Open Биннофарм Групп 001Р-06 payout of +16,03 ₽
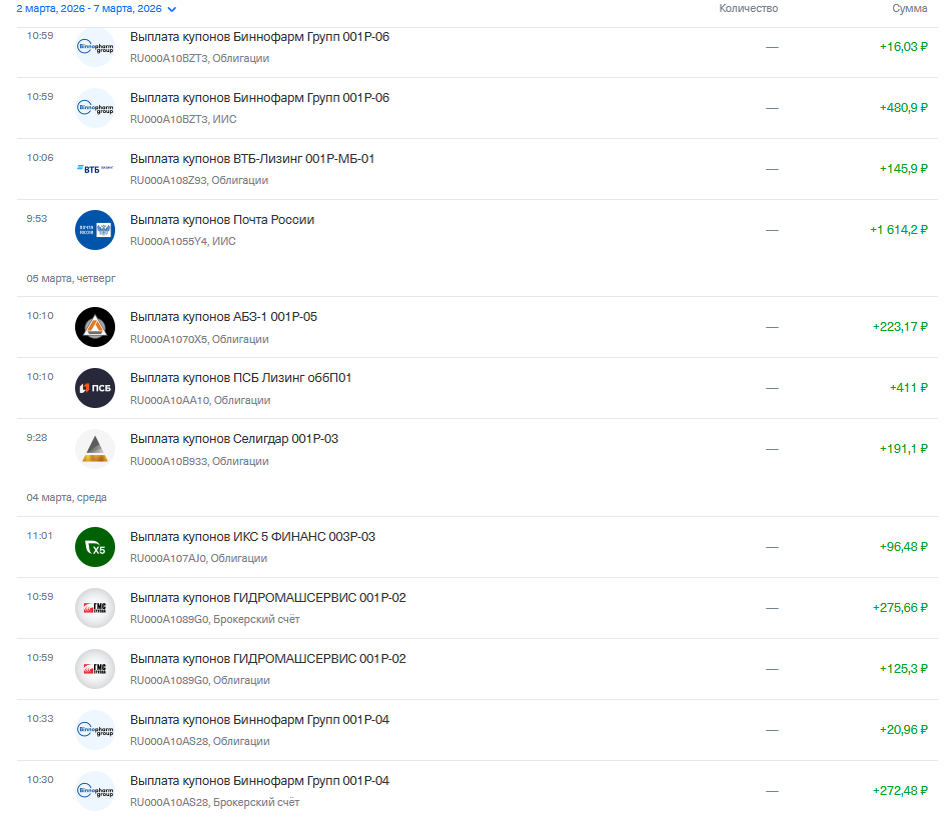The height and width of the screenshot is (835, 951). pyautogui.click(x=477, y=47)
